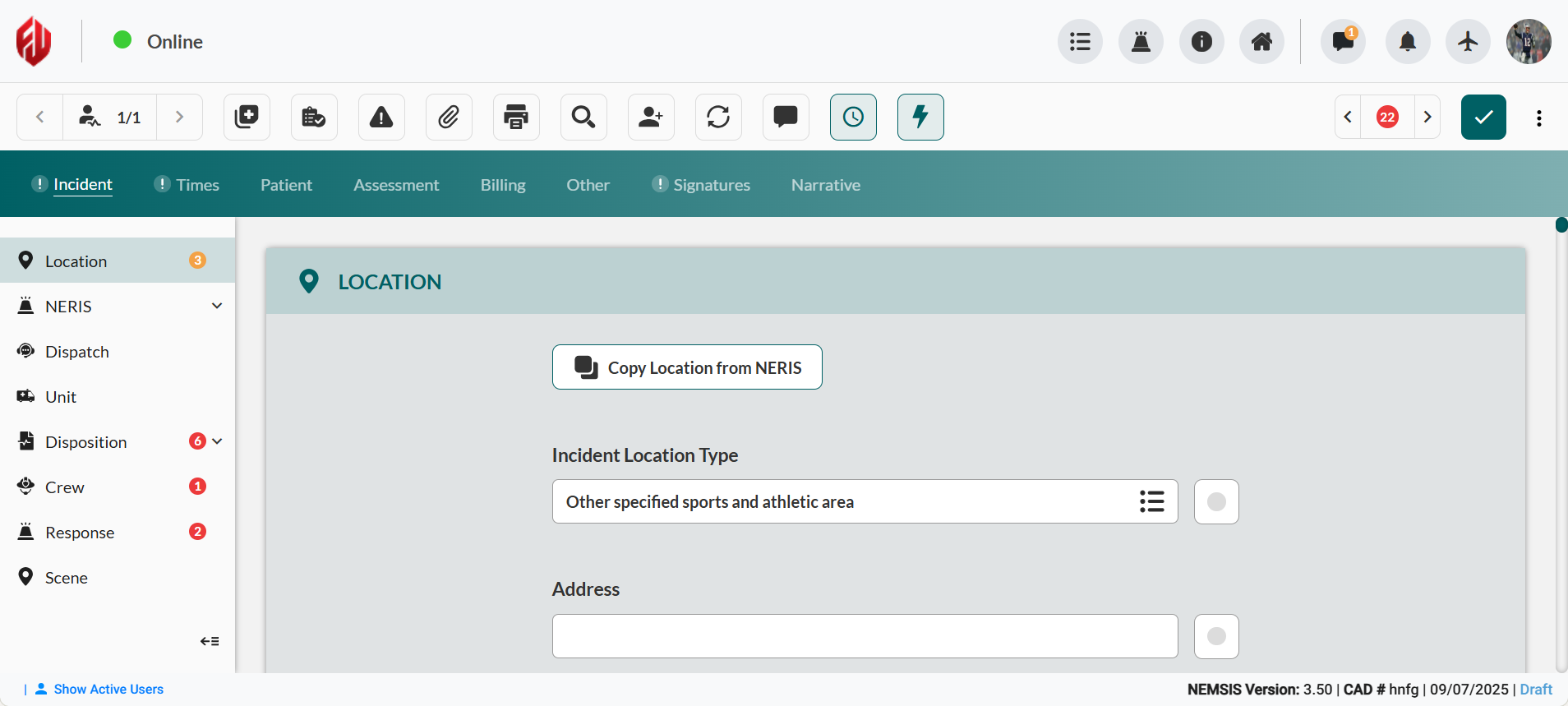
Task: Click the Show Active Users link
Action: [x=108, y=689]
